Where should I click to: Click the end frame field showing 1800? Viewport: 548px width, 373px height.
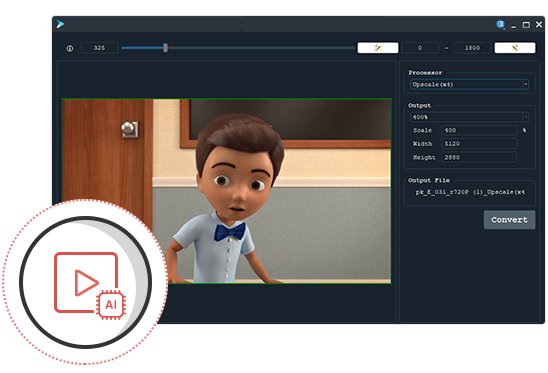point(472,48)
